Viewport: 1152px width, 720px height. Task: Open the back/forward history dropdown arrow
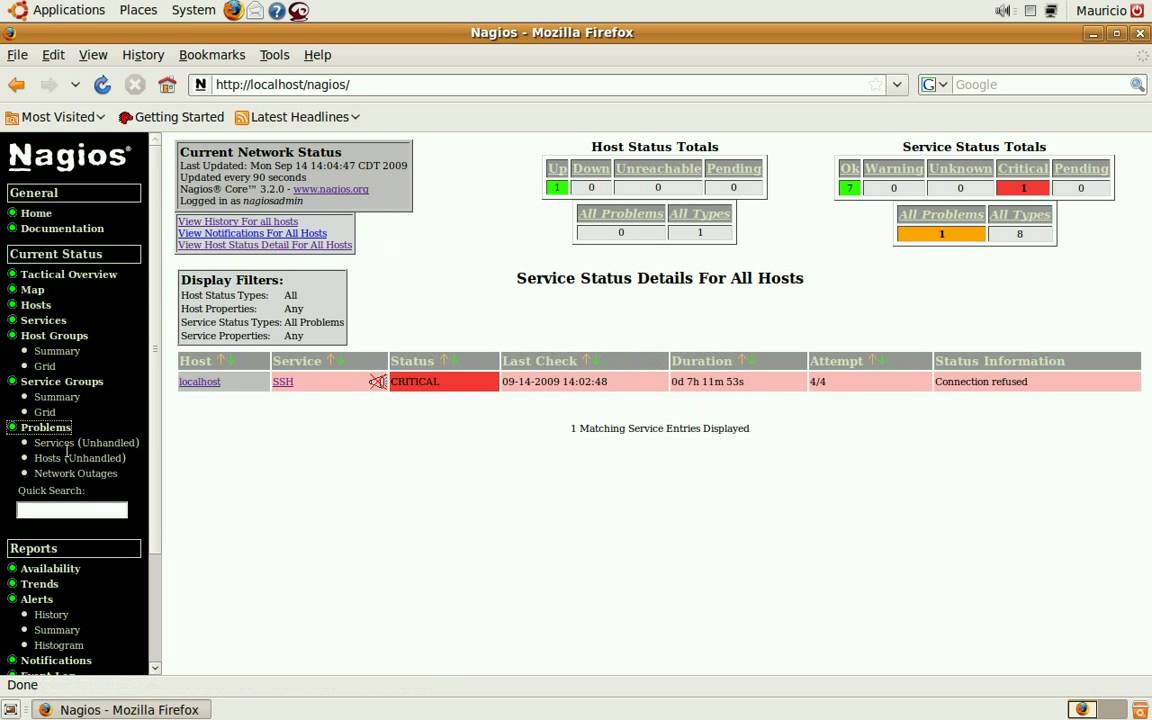click(x=75, y=84)
